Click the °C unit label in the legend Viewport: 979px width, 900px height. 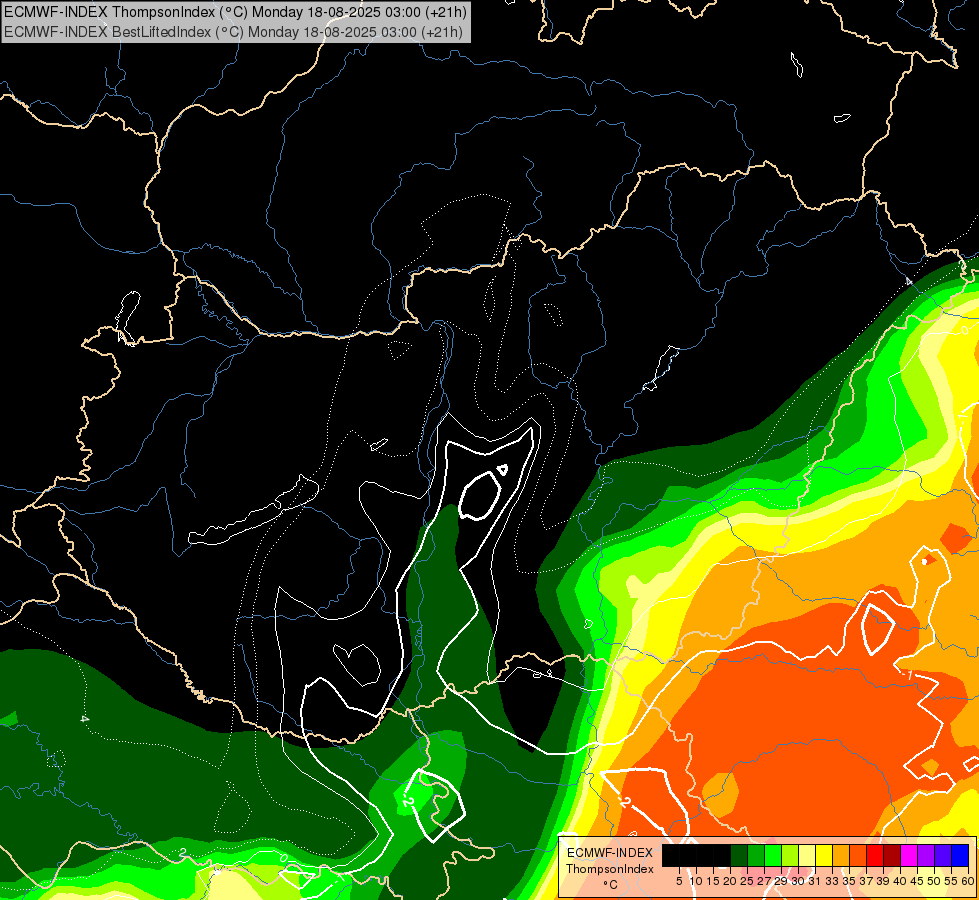(610, 885)
